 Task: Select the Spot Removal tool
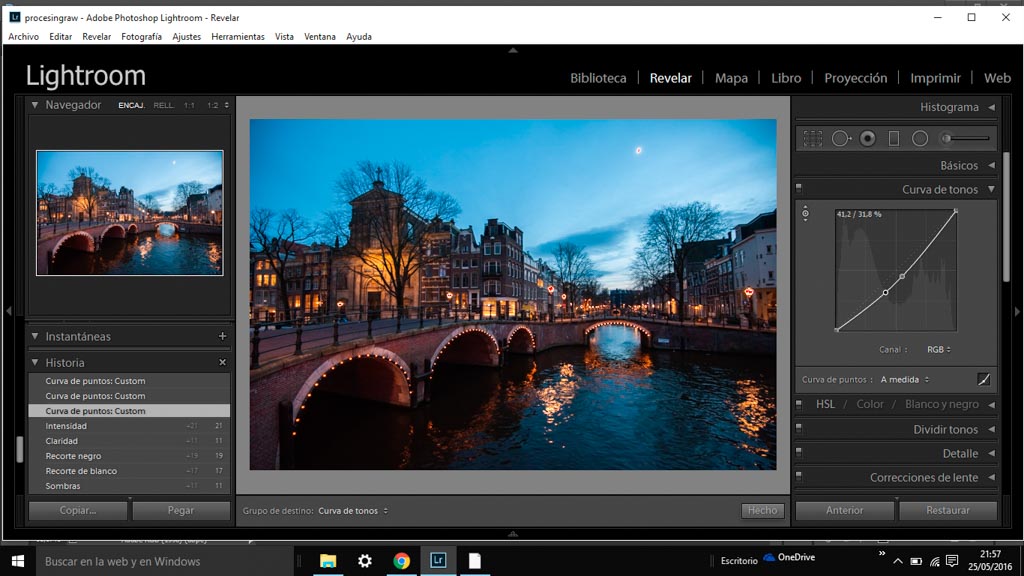tap(841, 139)
